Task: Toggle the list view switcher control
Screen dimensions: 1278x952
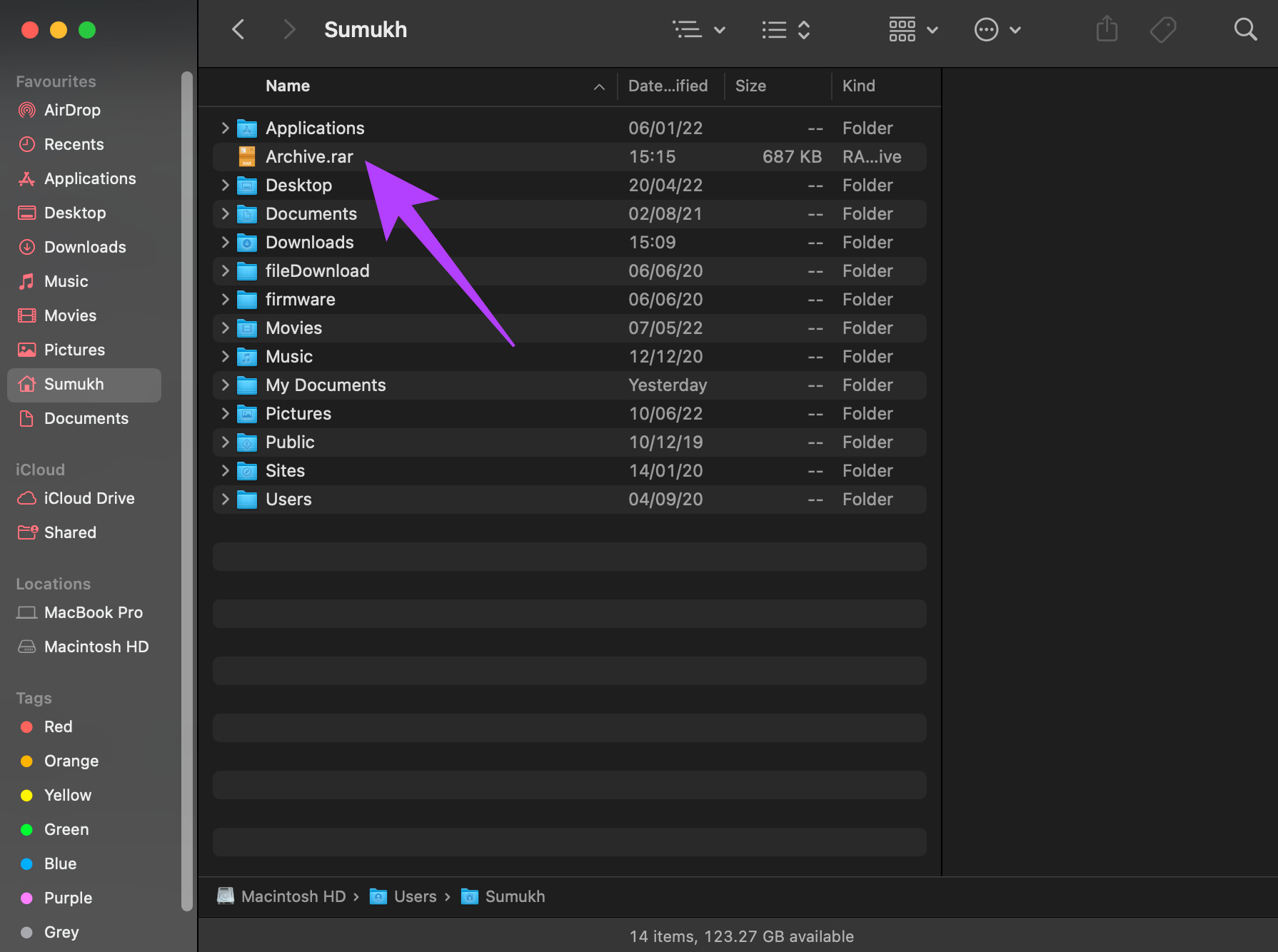Action: click(785, 30)
